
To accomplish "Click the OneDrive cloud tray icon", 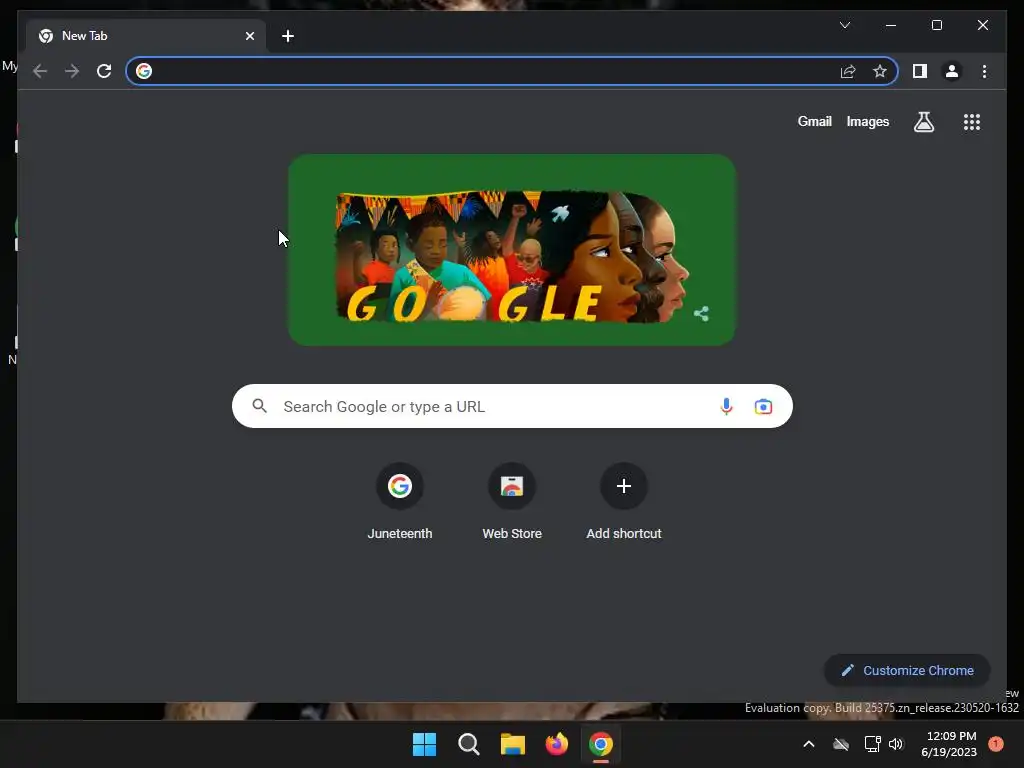I will click(x=841, y=744).
